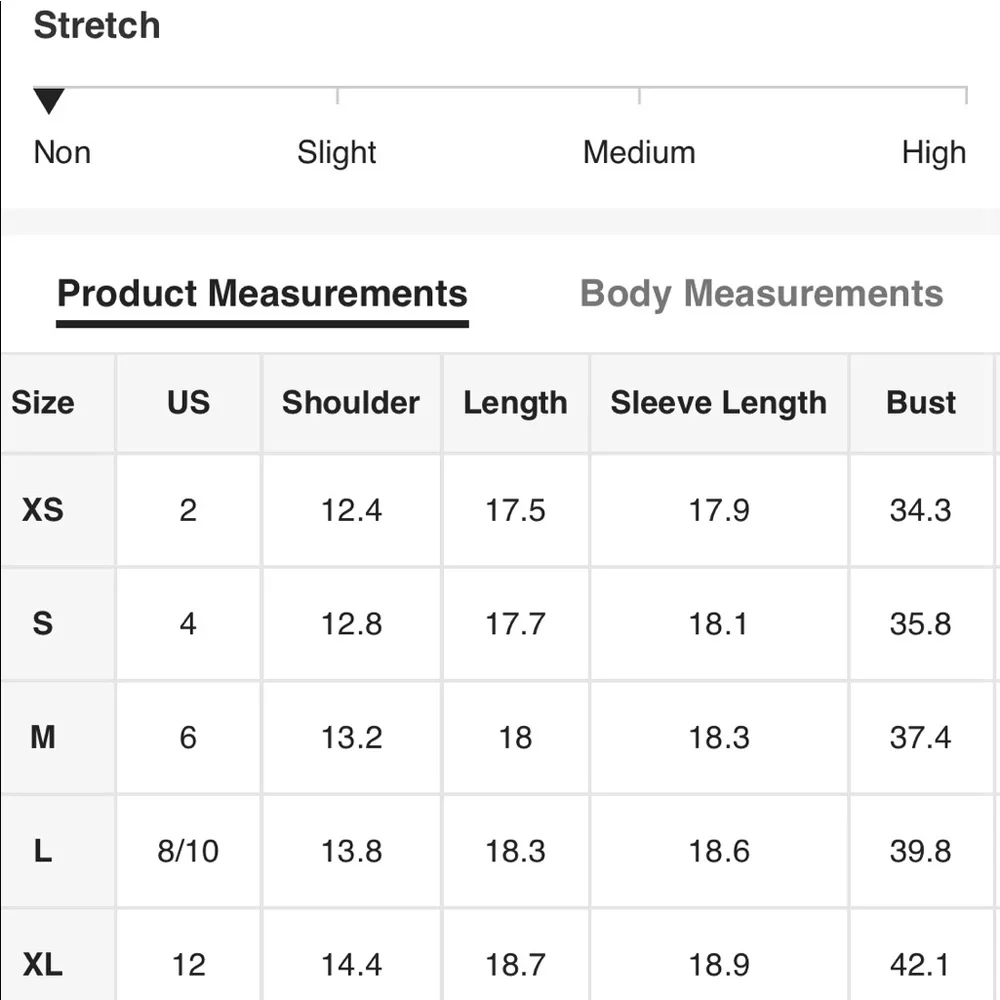The image size is (1000, 1000).
Task: Select the M size row label
Action: [x=43, y=738]
